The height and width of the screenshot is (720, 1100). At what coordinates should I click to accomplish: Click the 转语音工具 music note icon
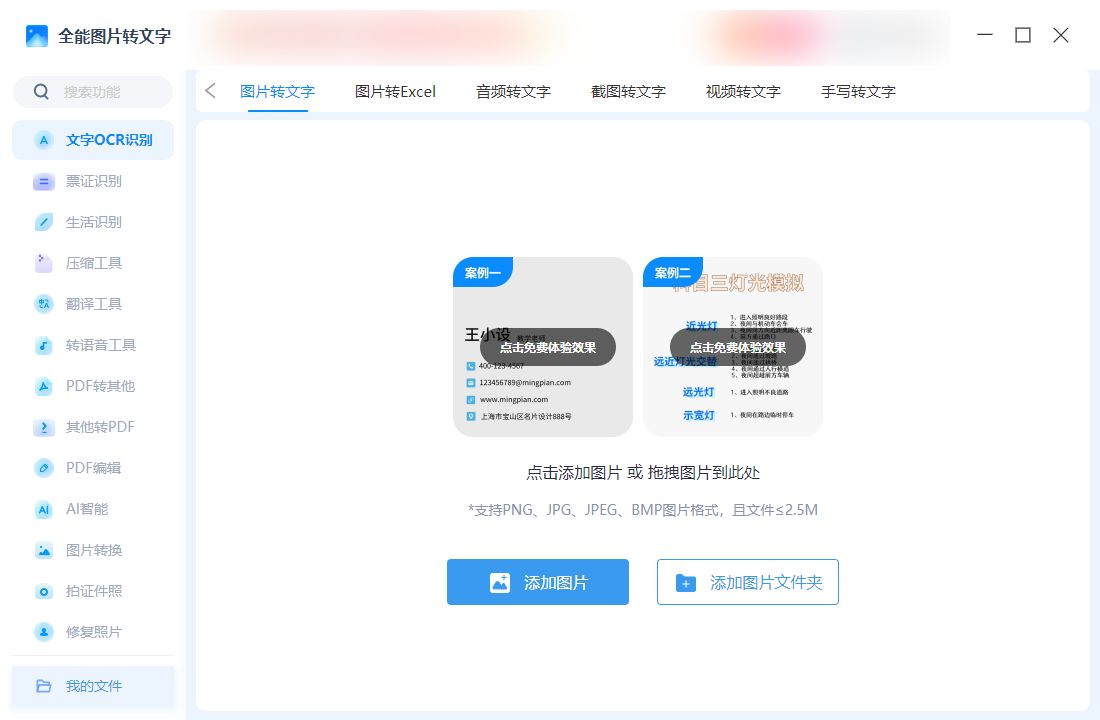43,345
